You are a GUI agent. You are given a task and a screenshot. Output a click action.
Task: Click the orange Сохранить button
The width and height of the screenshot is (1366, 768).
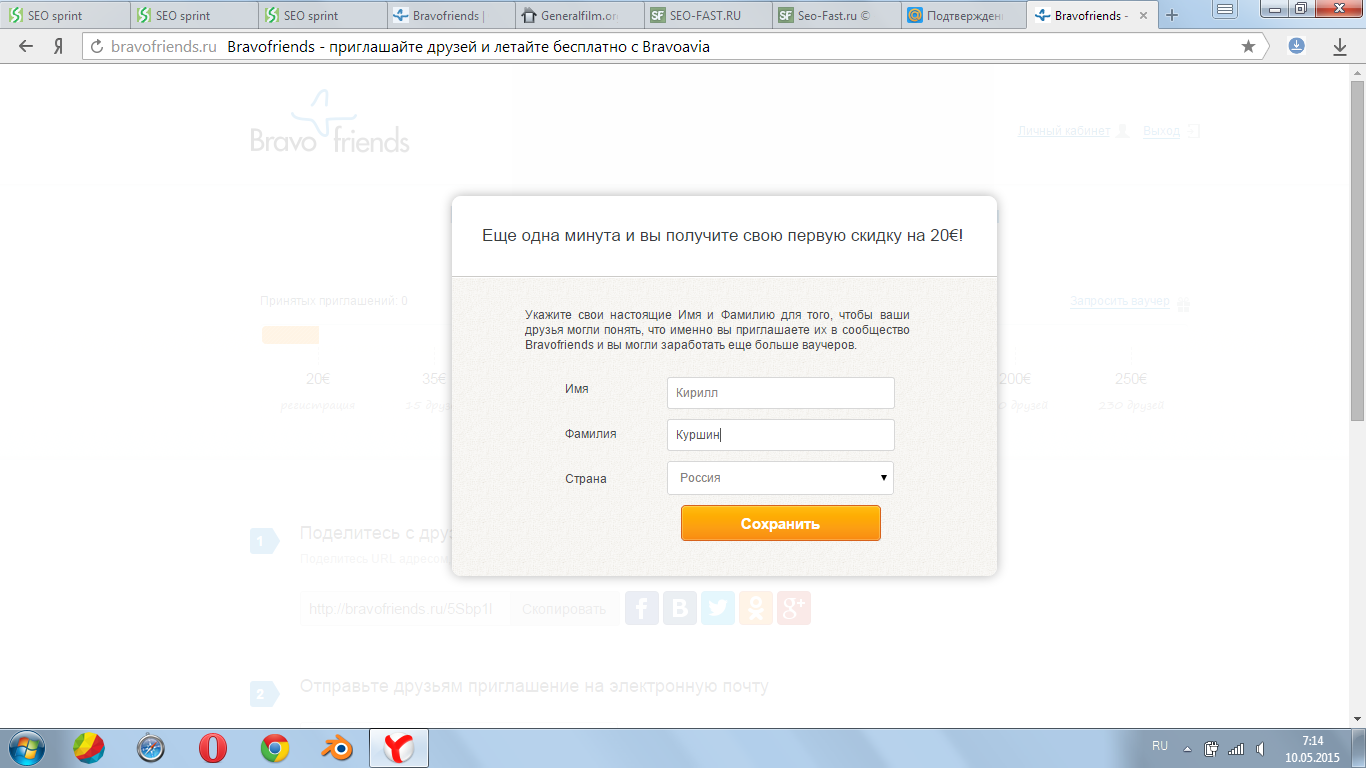click(x=781, y=523)
